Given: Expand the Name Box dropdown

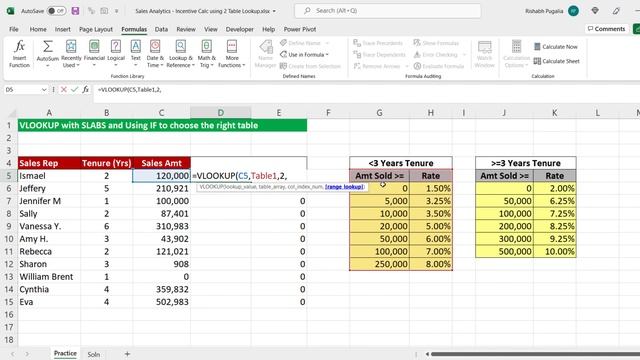Looking at the screenshot, I should 44,89.
